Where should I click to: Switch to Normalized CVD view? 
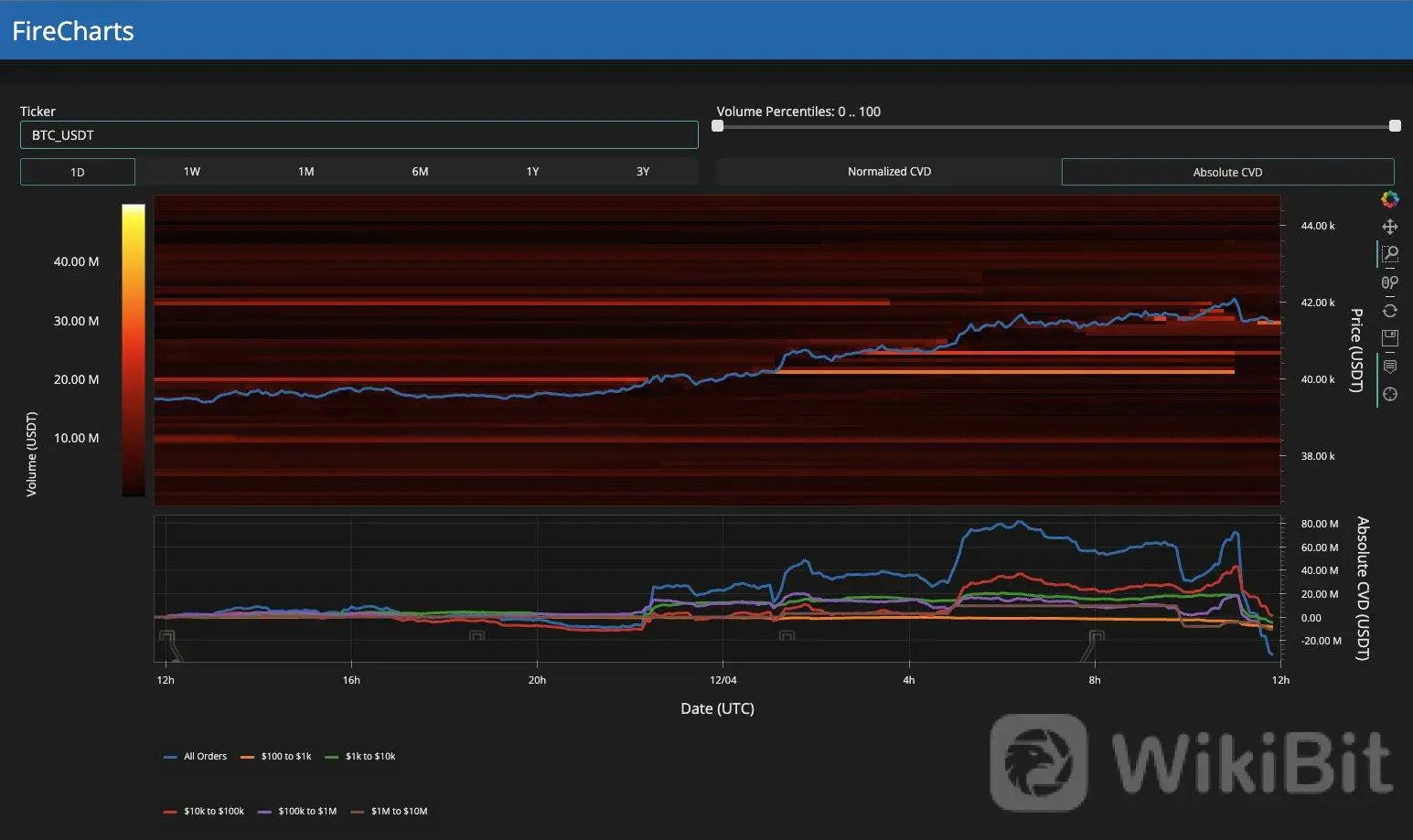point(888,172)
